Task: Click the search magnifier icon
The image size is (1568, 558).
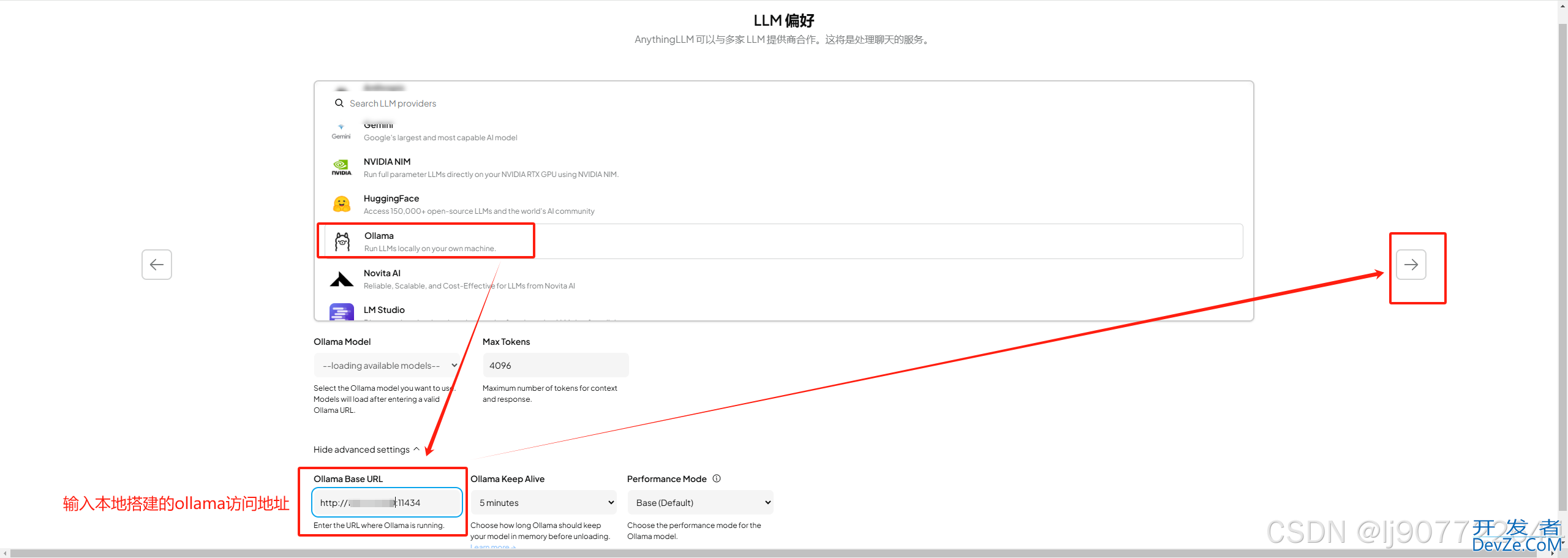Action: click(x=339, y=103)
